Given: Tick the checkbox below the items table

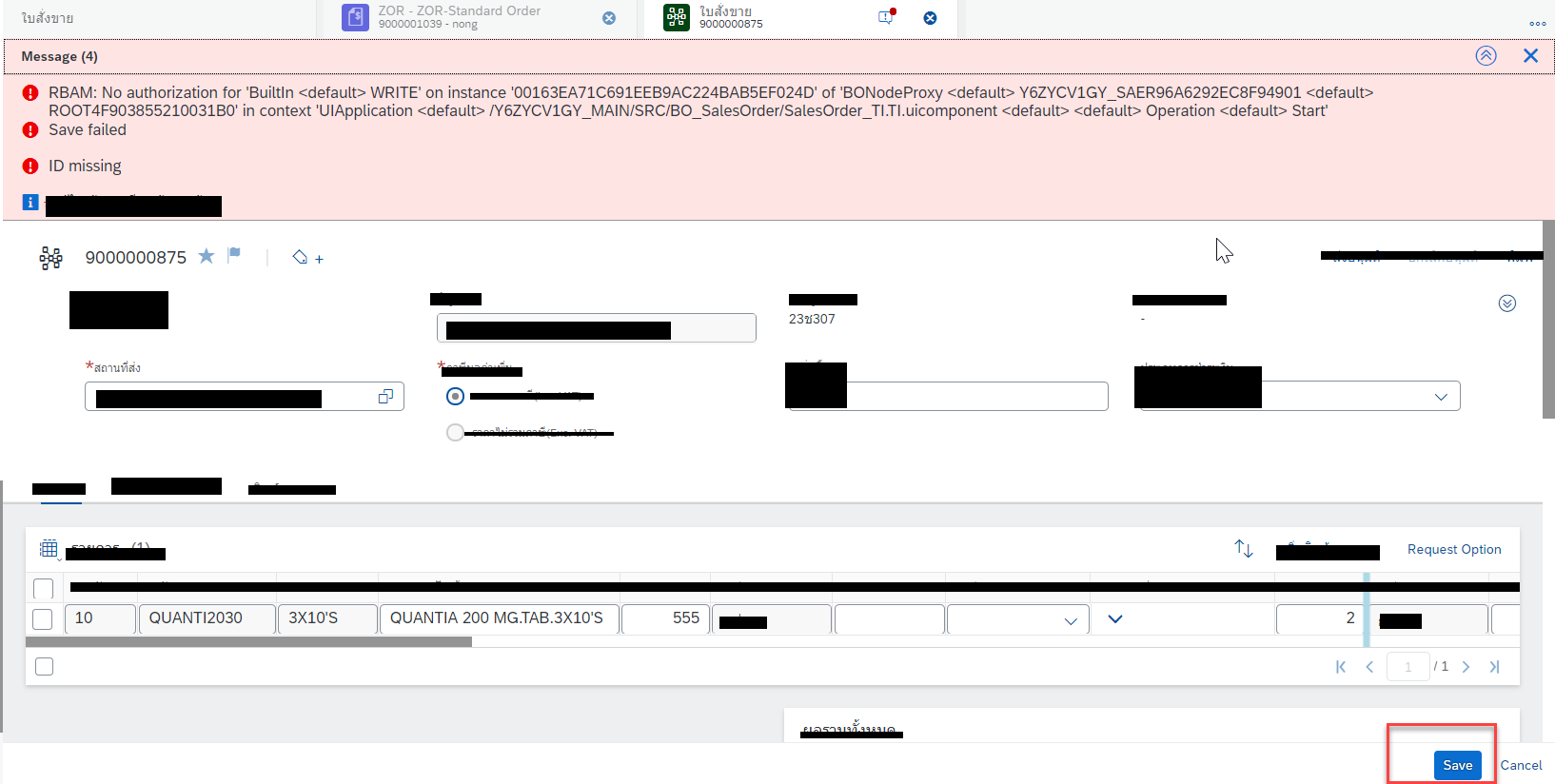Looking at the screenshot, I should coord(44,667).
